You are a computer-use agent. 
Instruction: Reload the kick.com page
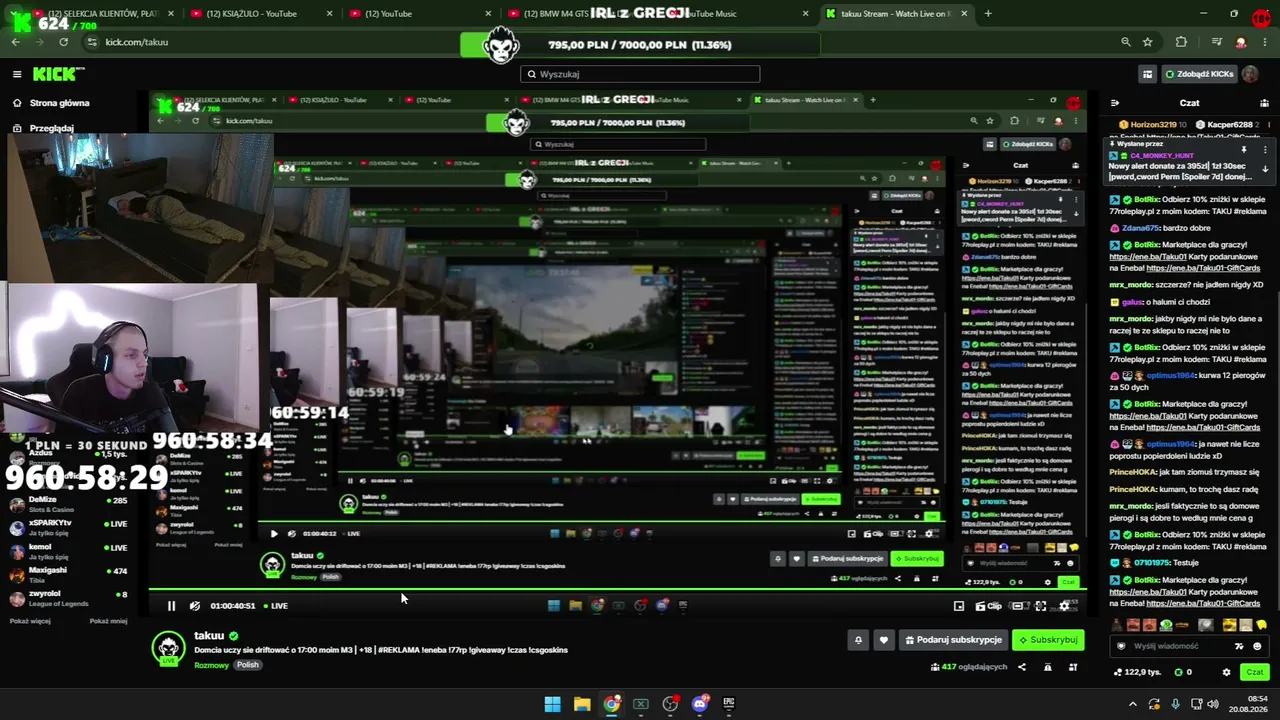[x=63, y=42]
